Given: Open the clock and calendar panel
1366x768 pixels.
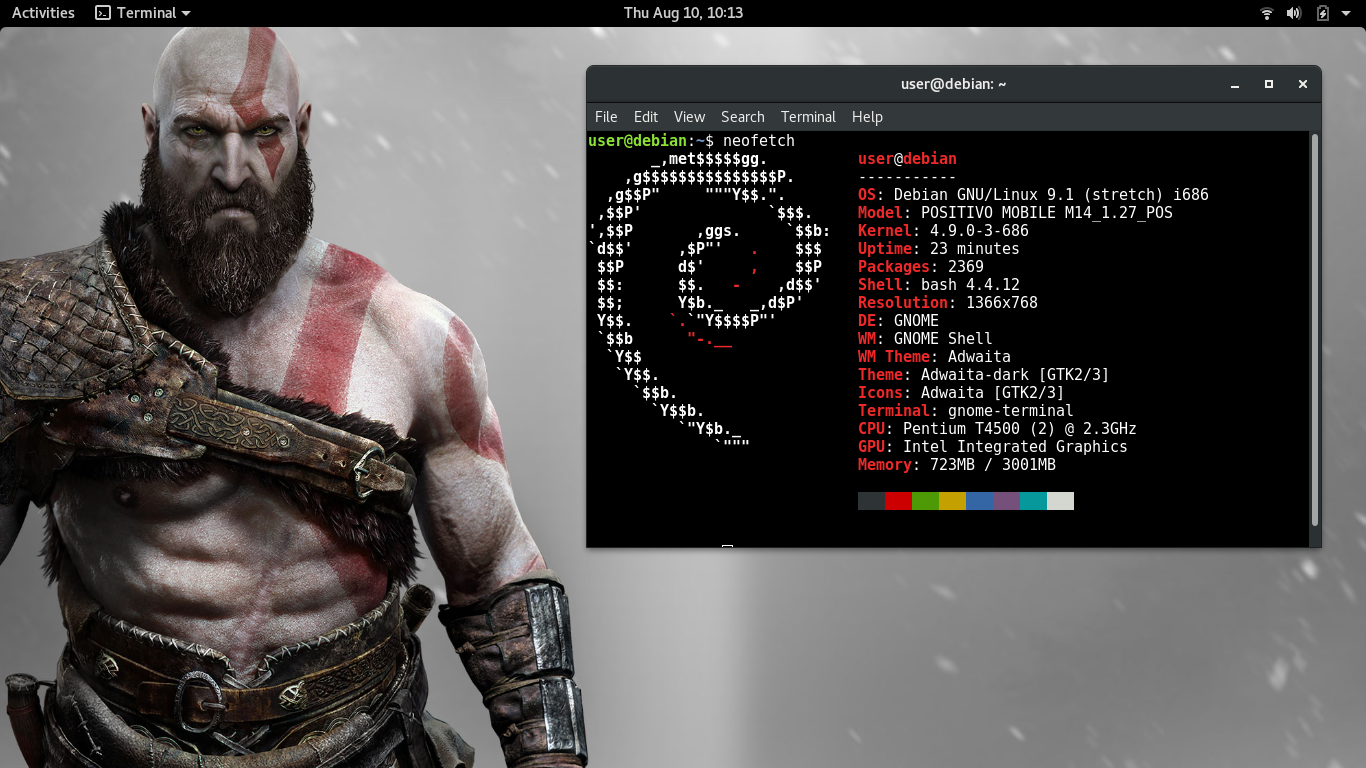Looking at the screenshot, I should [683, 13].
